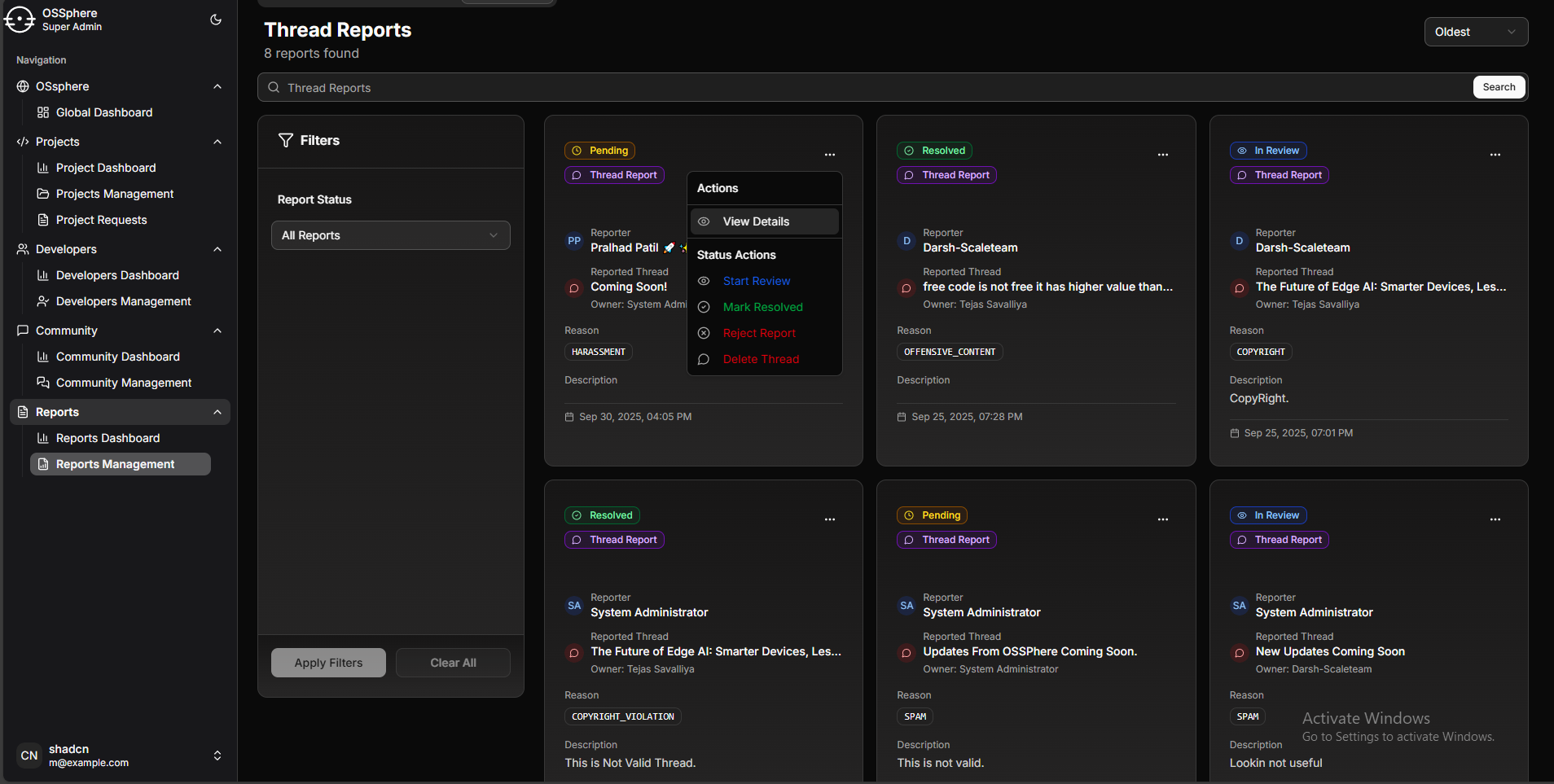The height and width of the screenshot is (784, 1554).
Task: Click the document icon beside Reports
Action: [23, 412]
